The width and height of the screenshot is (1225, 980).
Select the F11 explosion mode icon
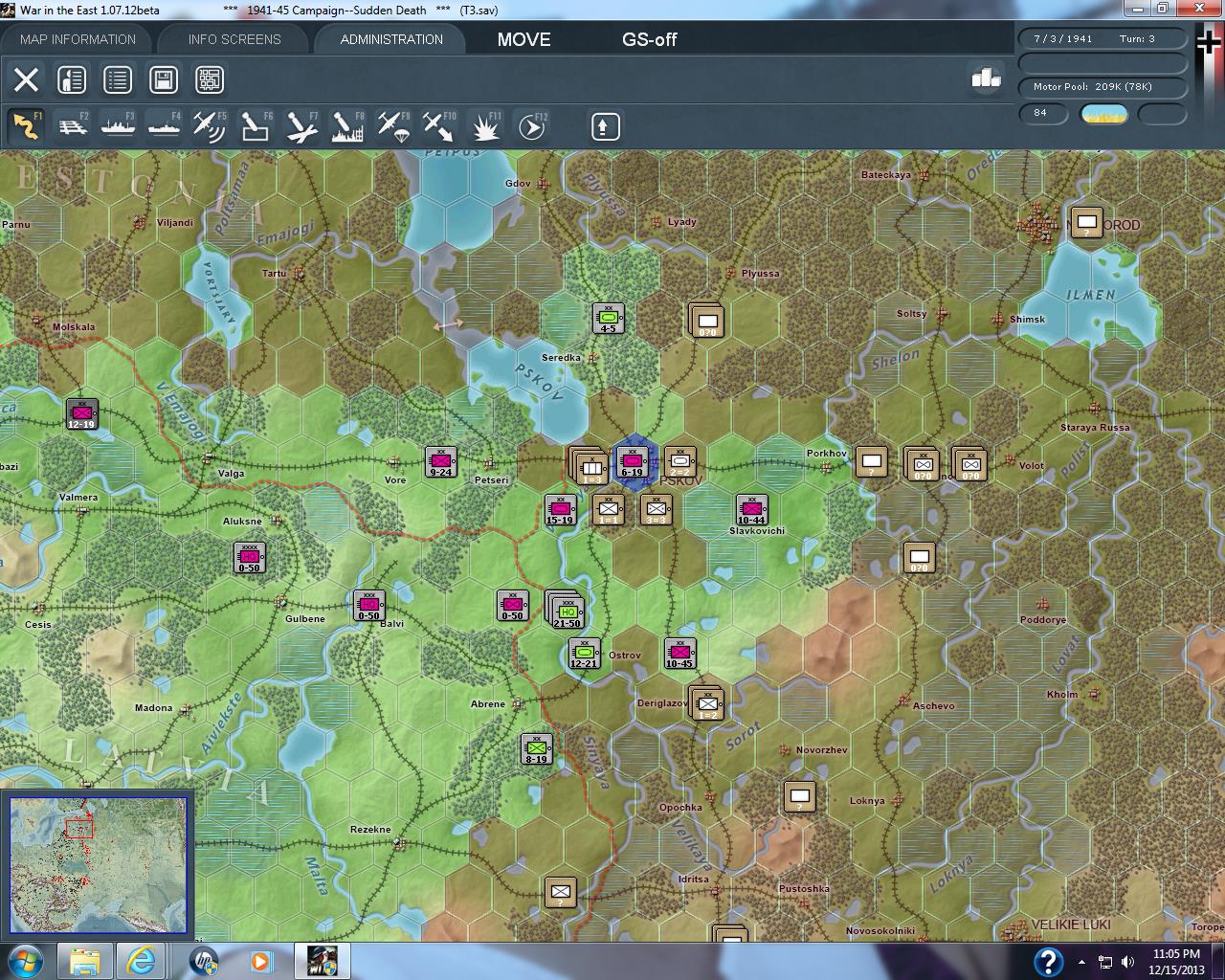(485, 127)
